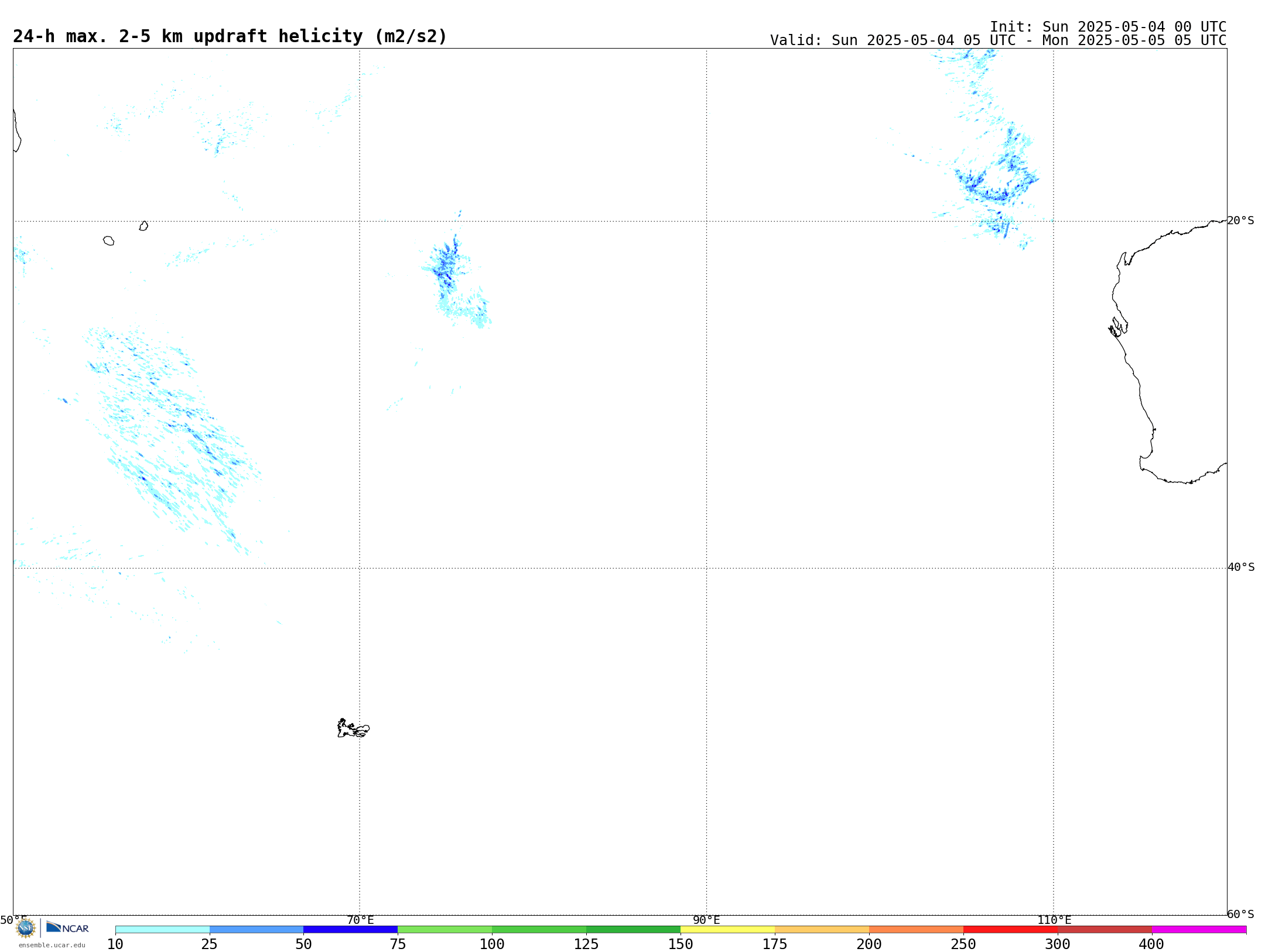Click the 20°S latitude label
The image size is (1265, 952).
point(1240,221)
